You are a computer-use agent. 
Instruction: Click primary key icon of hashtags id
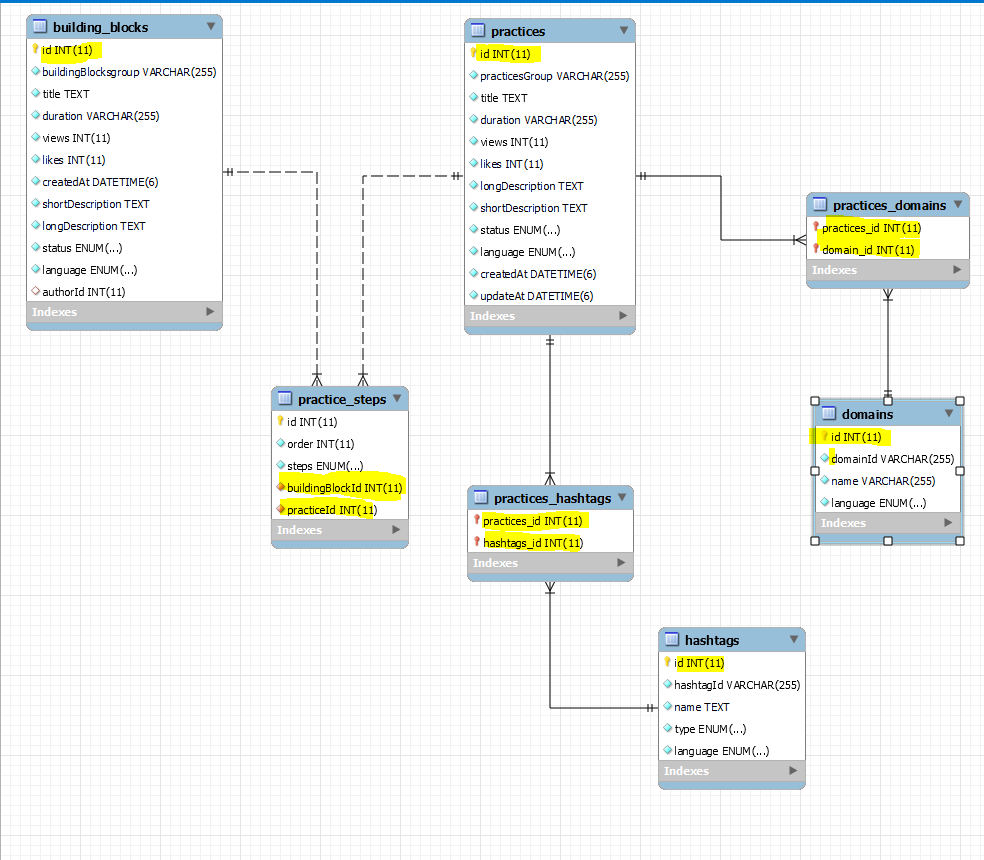pos(667,663)
